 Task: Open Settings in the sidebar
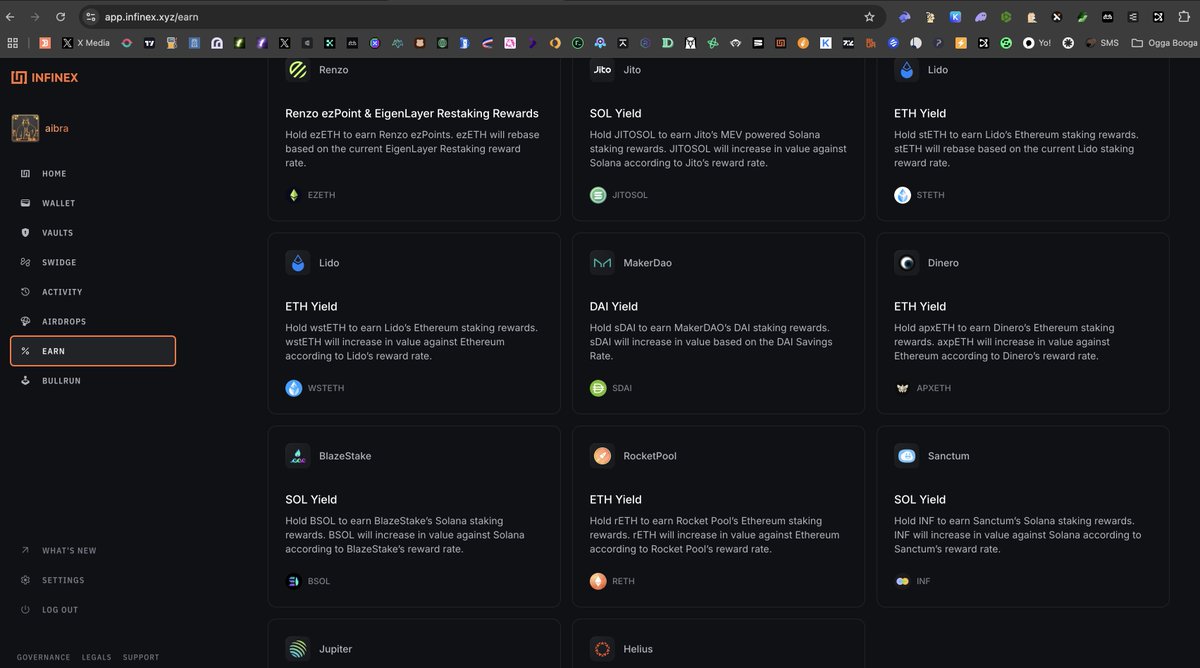coord(63,580)
